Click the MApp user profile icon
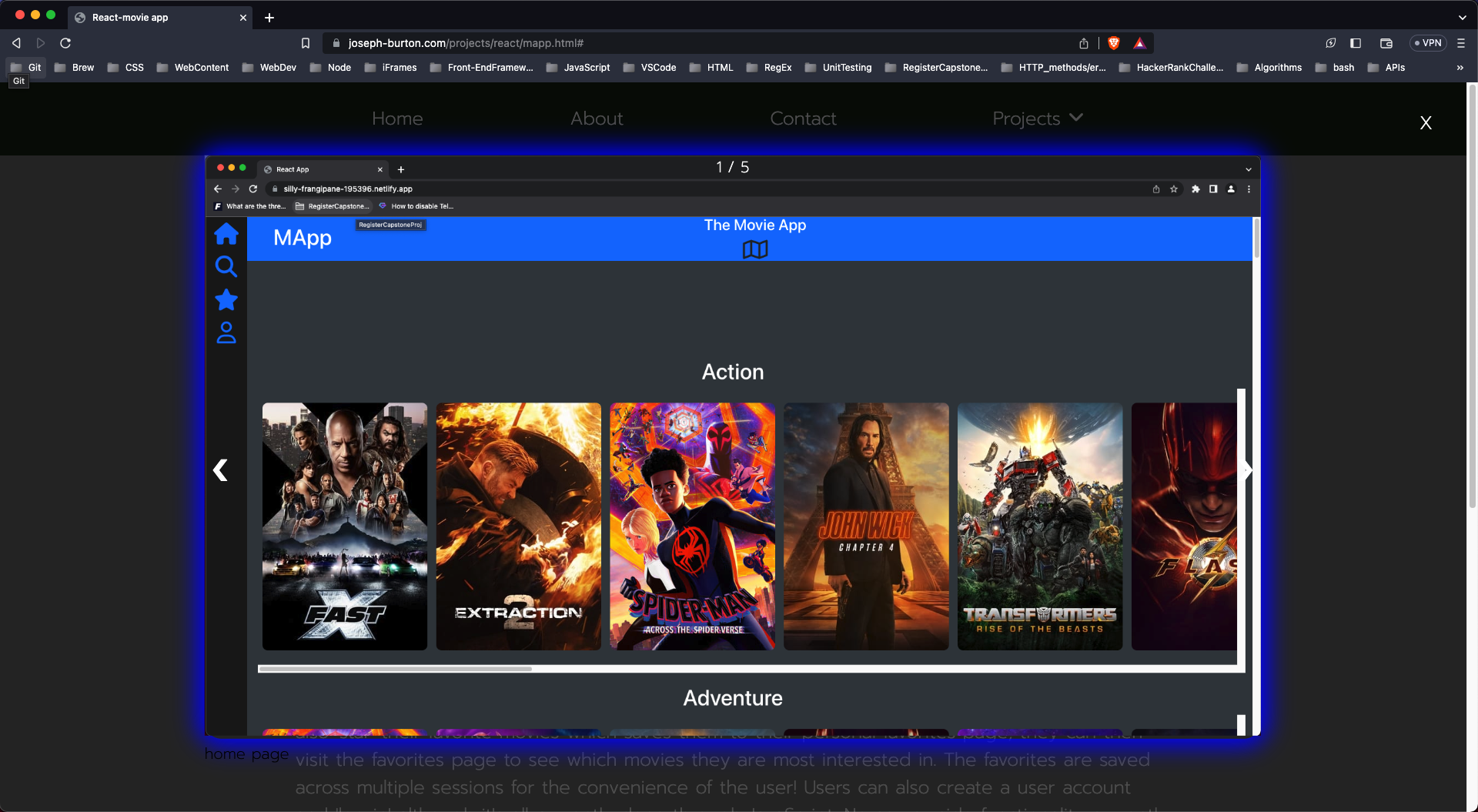This screenshot has width=1478, height=812. [226, 332]
